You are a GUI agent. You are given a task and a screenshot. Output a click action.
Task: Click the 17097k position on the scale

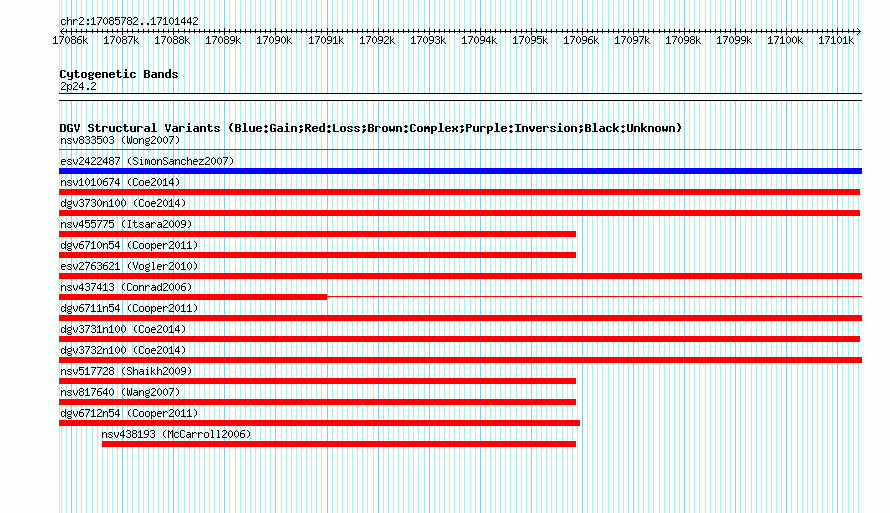[x=632, y=40]
